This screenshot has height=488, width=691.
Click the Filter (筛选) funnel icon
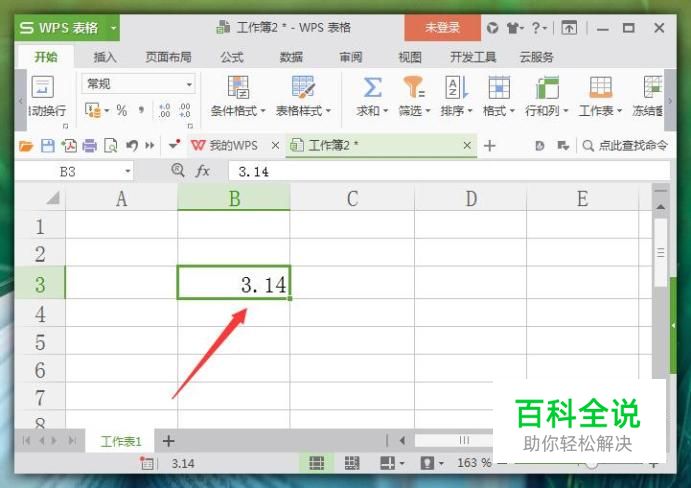414,87
